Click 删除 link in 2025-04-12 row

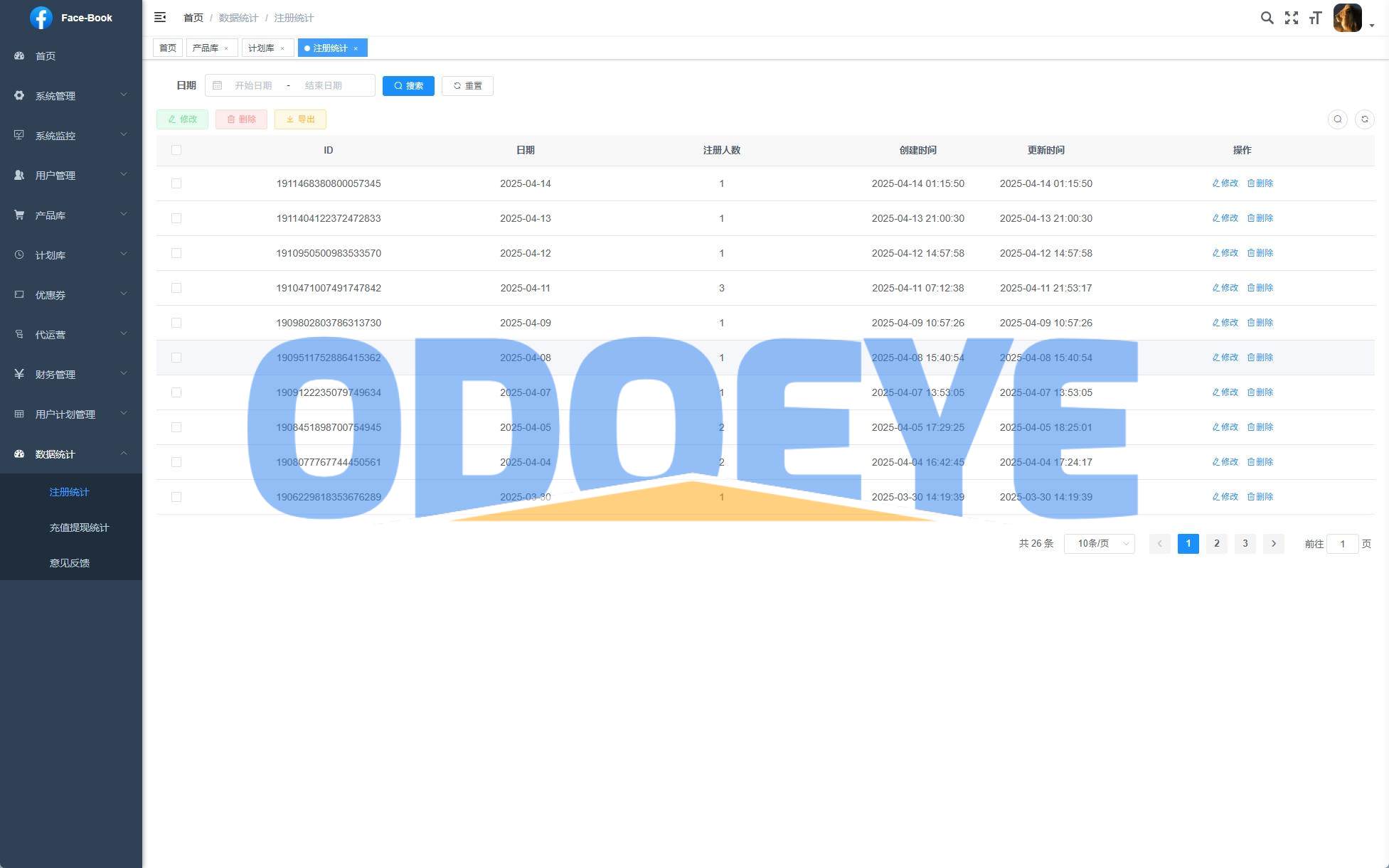pos(1260,253)
